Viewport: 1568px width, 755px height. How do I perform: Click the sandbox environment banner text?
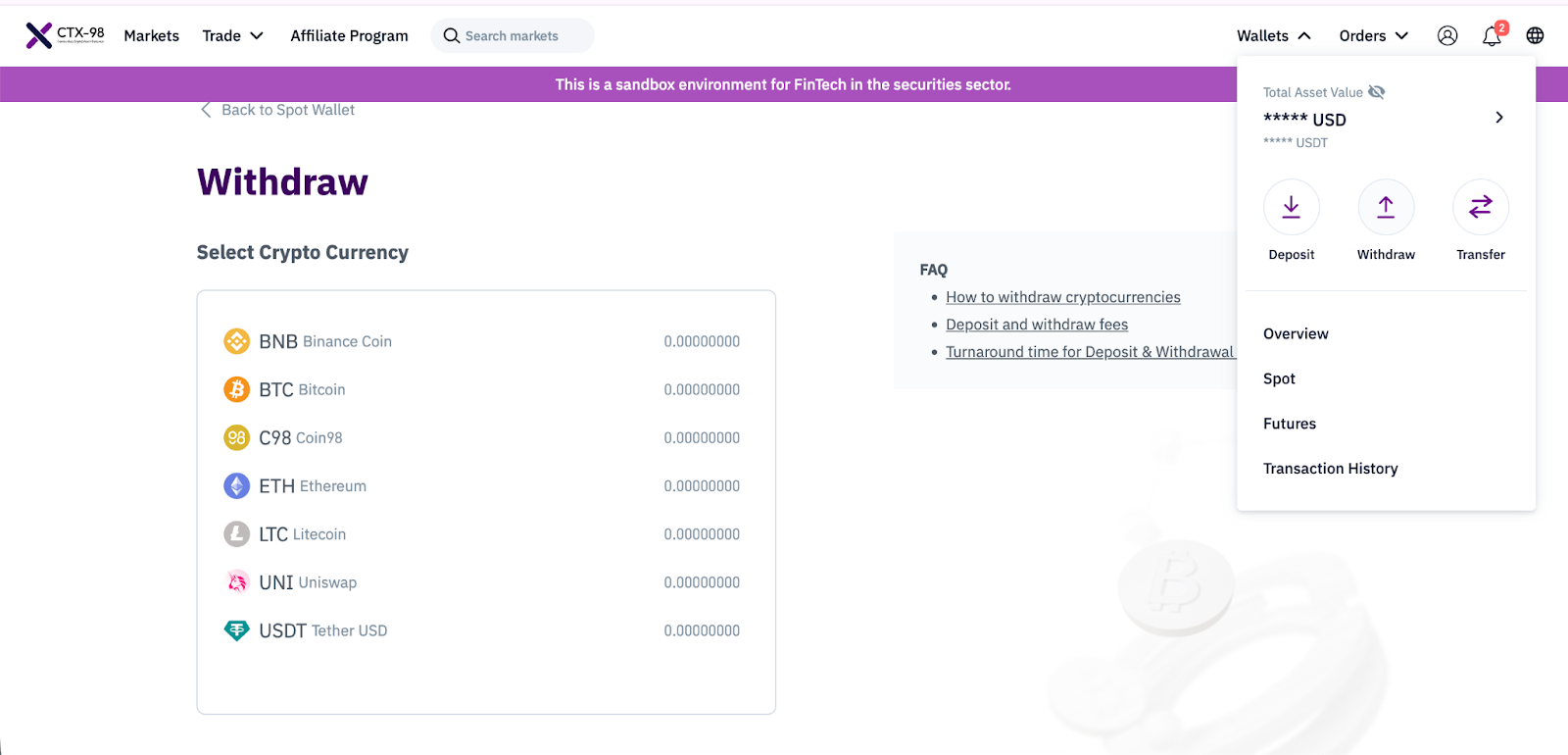783,84
